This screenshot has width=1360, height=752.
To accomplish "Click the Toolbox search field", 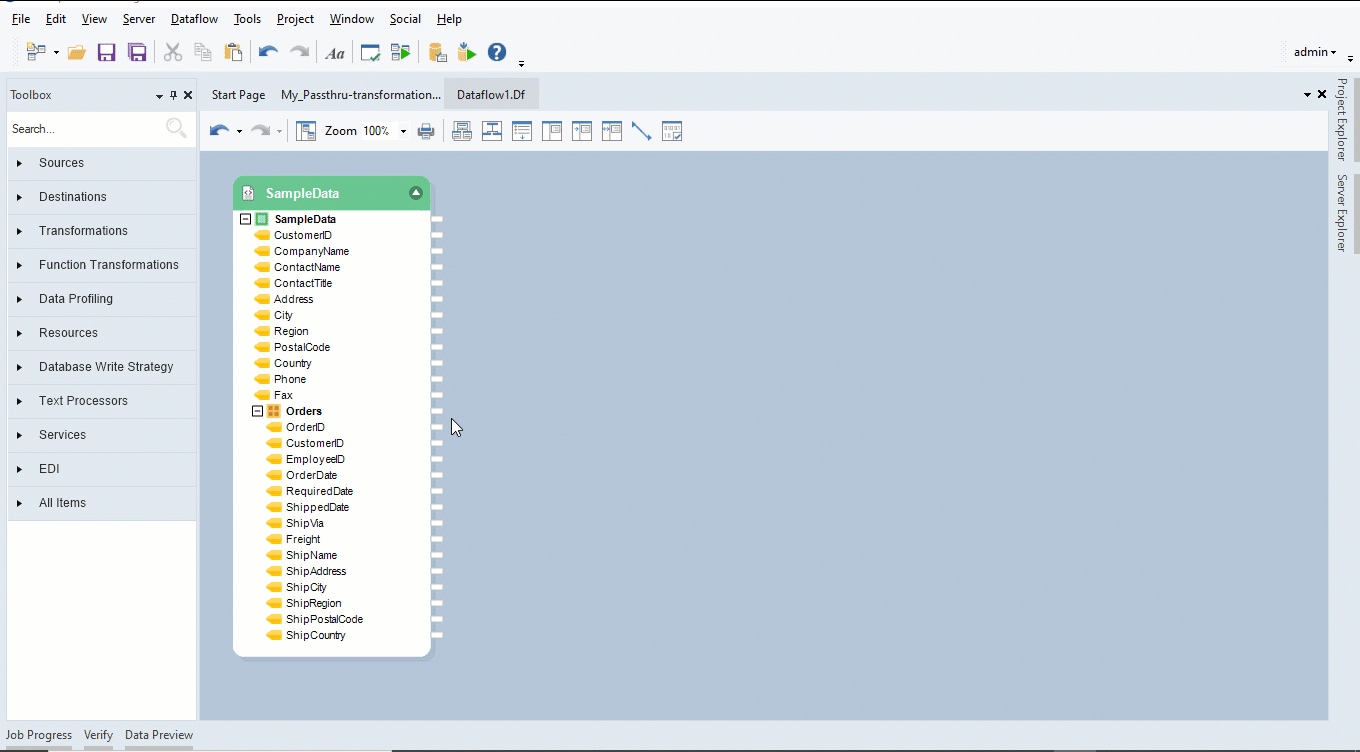I will [85, 129].
